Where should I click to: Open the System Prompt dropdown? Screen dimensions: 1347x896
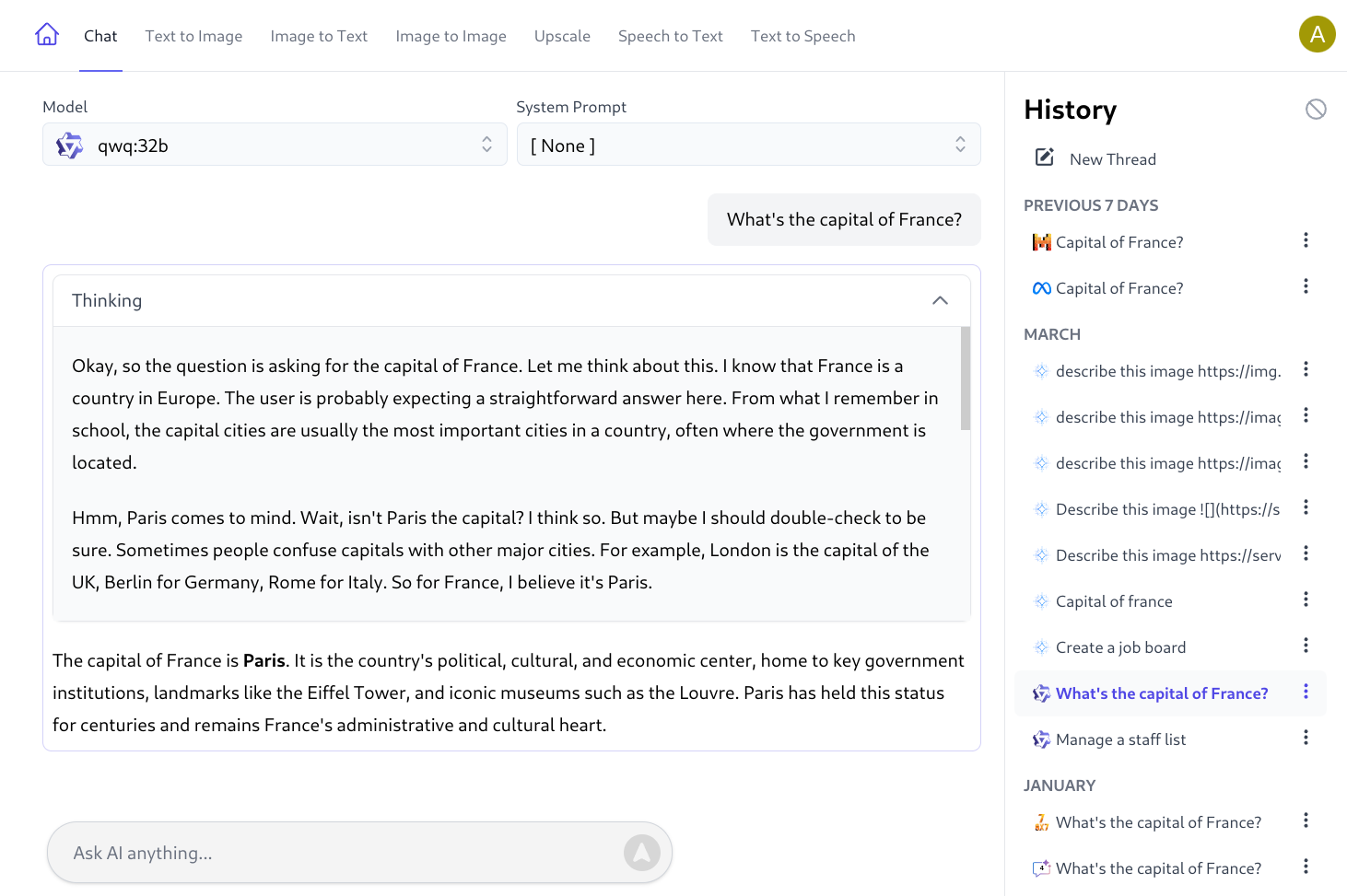click(748, 145)
